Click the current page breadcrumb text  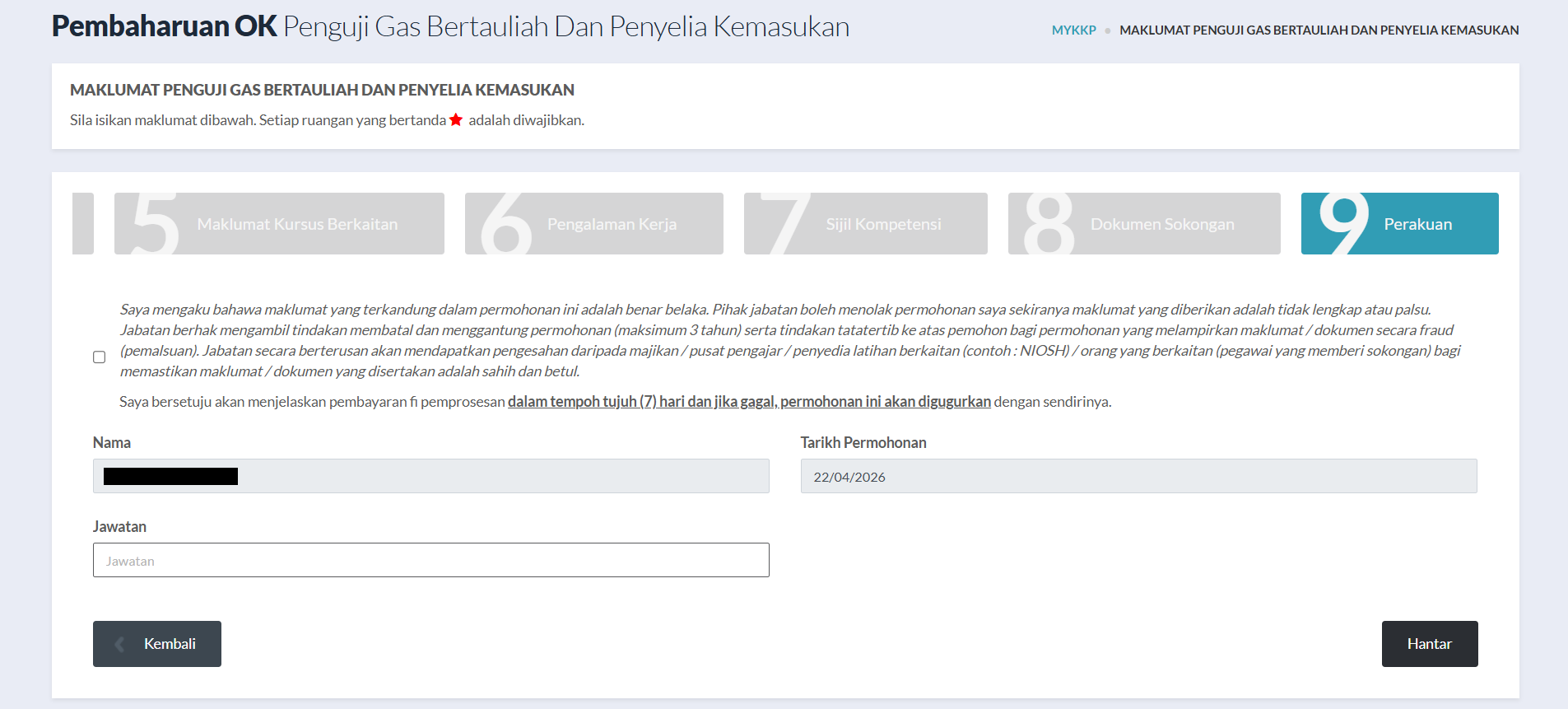(x=1319, y=30)
